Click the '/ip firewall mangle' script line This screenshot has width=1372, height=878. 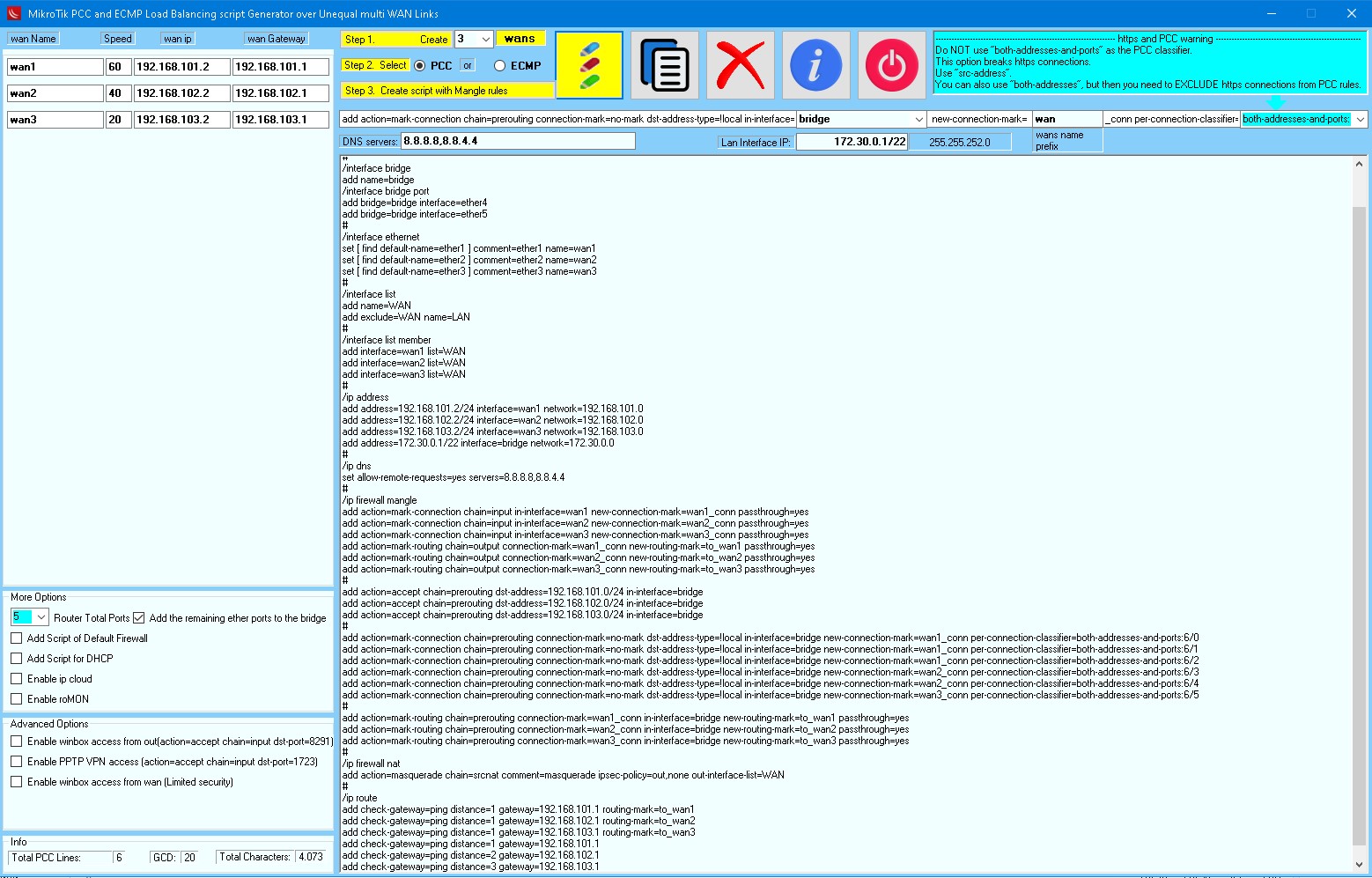380,500
